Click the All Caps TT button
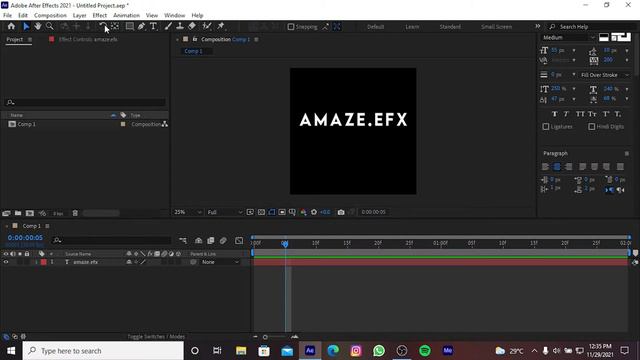This screenshot has width=640, height=360. point(580,114)
